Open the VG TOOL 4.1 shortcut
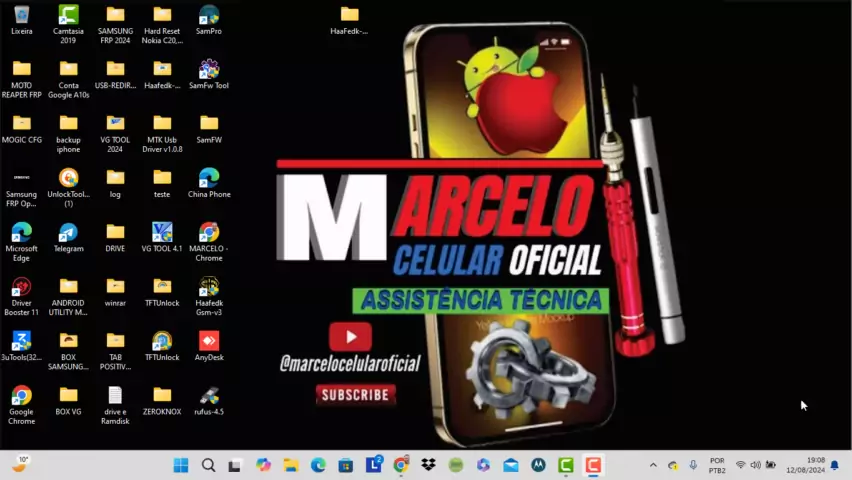The width and height of the screenshot is (852, 480). (x=162, y=233)
